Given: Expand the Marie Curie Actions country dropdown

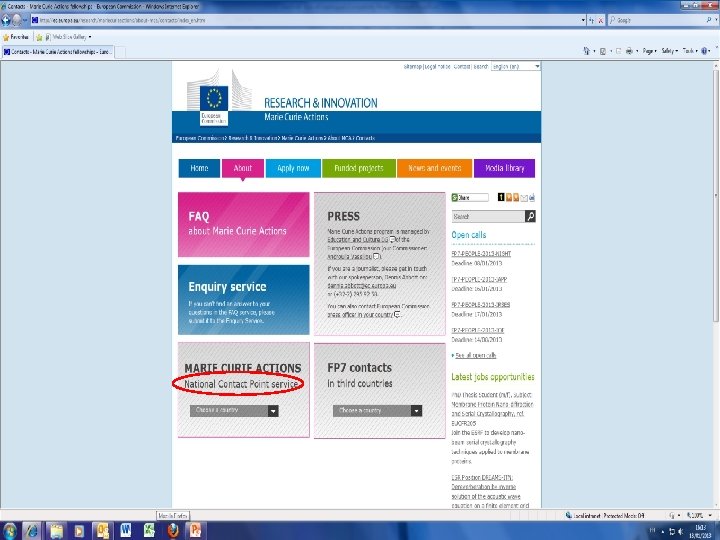Looking at the screenshot, I should click(234, 411).
